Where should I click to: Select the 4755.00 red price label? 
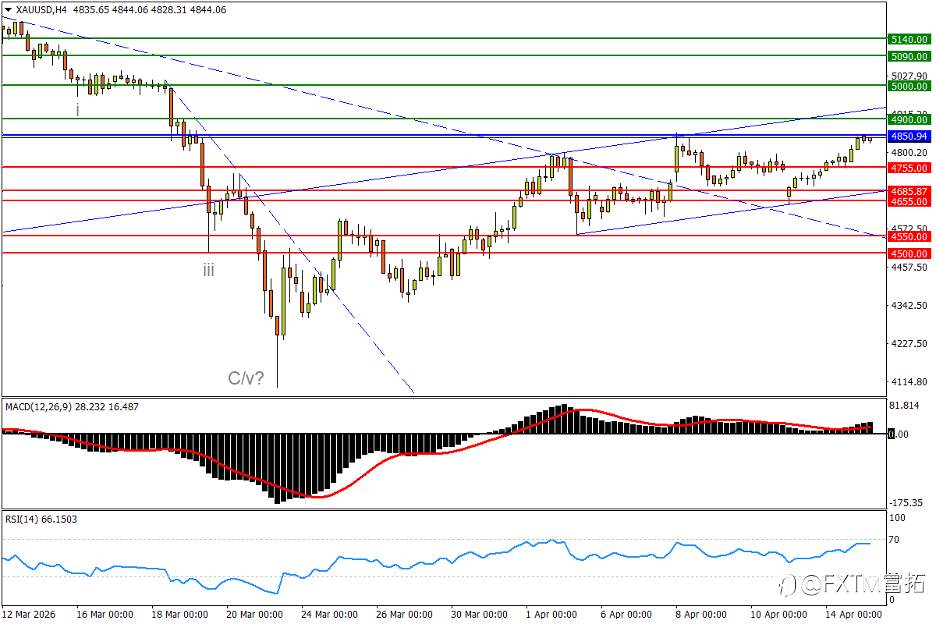909,168
